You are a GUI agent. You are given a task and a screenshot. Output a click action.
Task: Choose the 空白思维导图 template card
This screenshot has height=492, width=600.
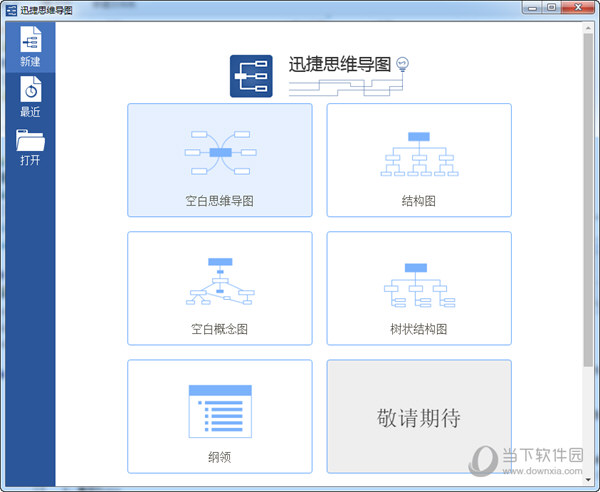coord(220,160)
